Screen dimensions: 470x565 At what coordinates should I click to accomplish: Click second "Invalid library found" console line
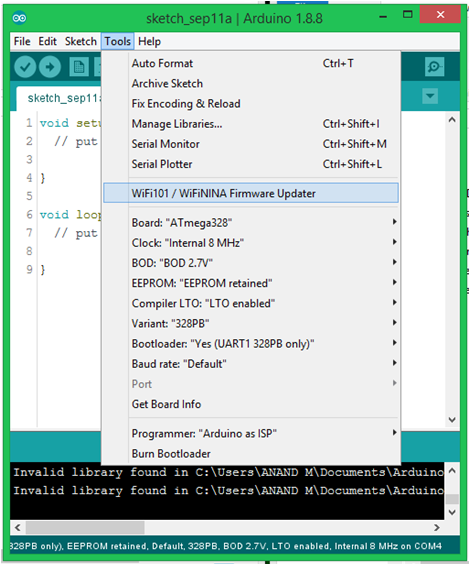(x=229, y=491)
